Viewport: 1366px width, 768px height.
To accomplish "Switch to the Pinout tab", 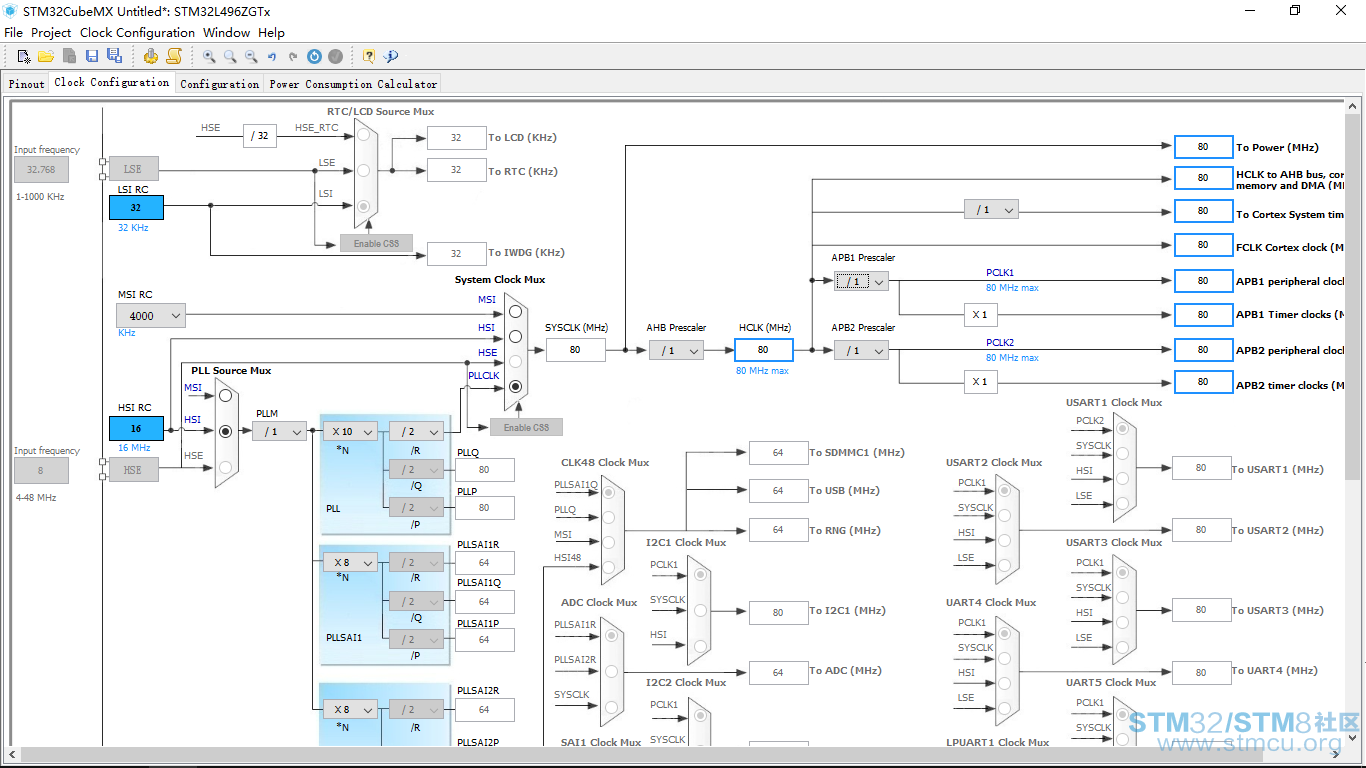I will [x=27, y=84].
